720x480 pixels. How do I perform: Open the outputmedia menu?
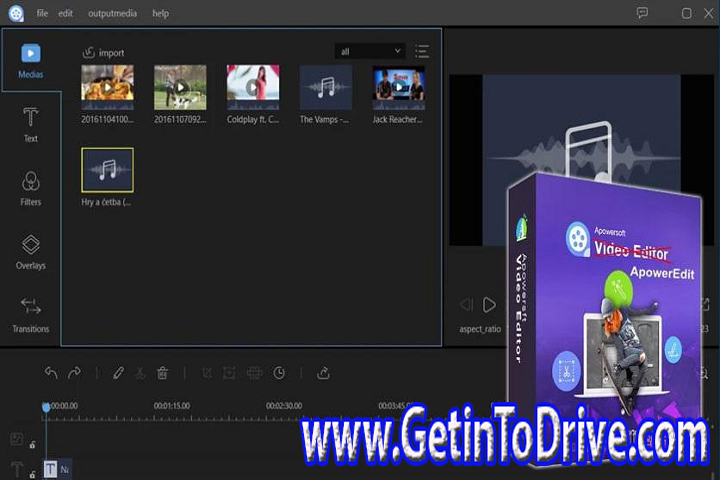(112, 13)
